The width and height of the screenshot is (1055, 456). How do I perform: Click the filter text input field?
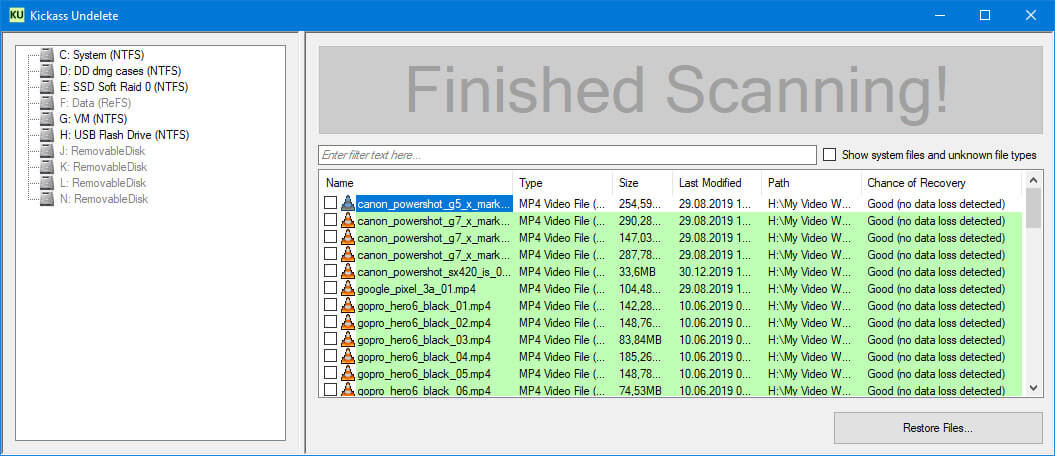(567, 155)
